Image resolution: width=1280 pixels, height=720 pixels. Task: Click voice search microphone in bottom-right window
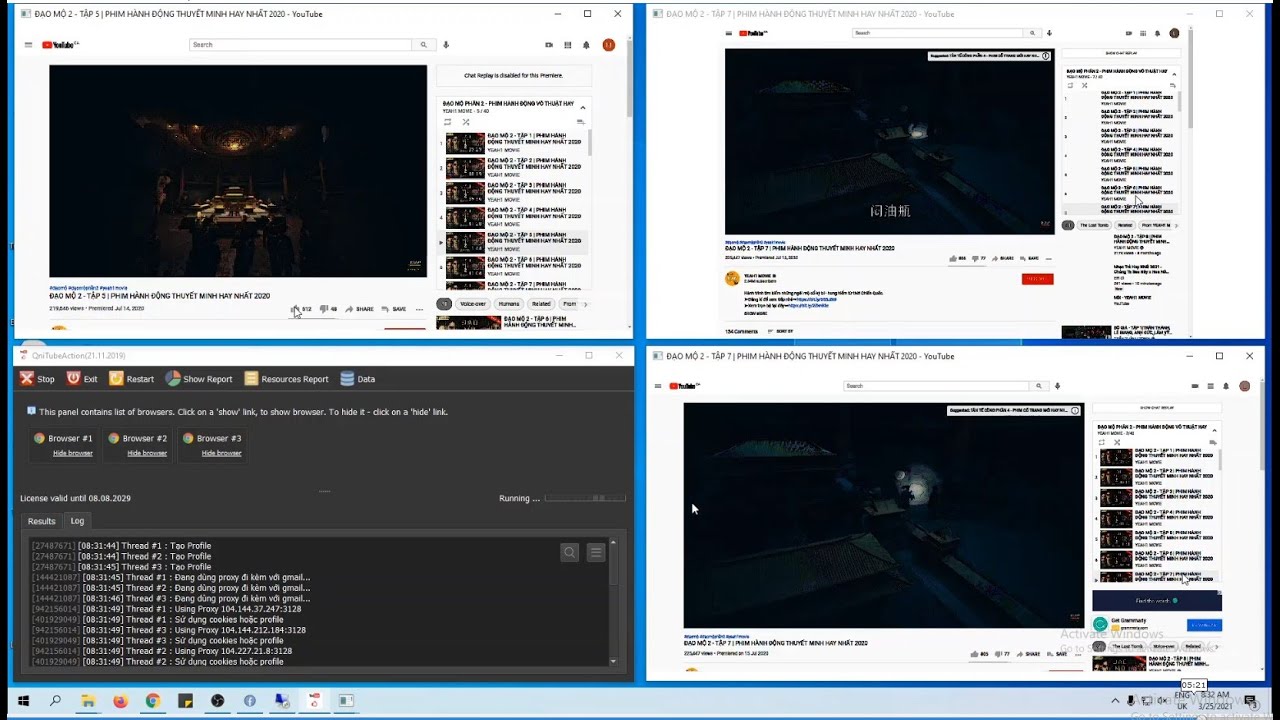point(1058,386)
